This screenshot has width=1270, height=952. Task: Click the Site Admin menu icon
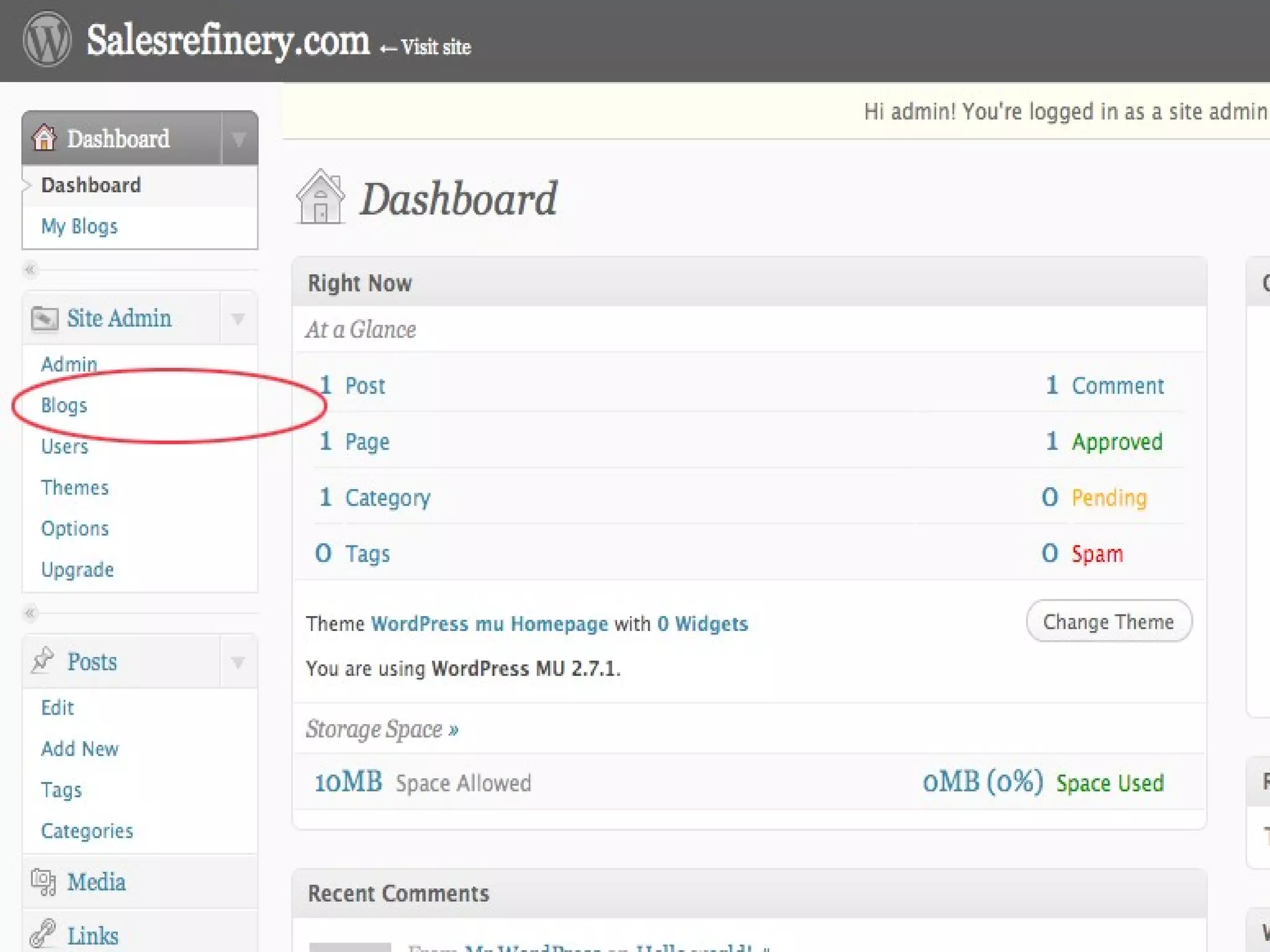(x=44, y=319)
